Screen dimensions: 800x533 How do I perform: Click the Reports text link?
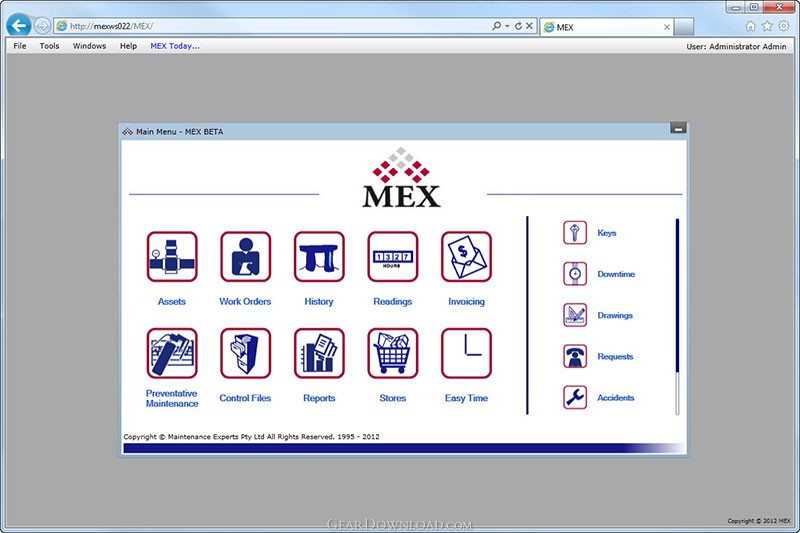pos(319,398)
